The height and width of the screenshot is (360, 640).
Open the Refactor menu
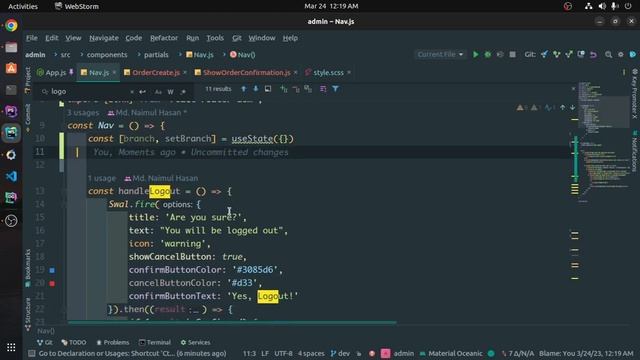164,38
